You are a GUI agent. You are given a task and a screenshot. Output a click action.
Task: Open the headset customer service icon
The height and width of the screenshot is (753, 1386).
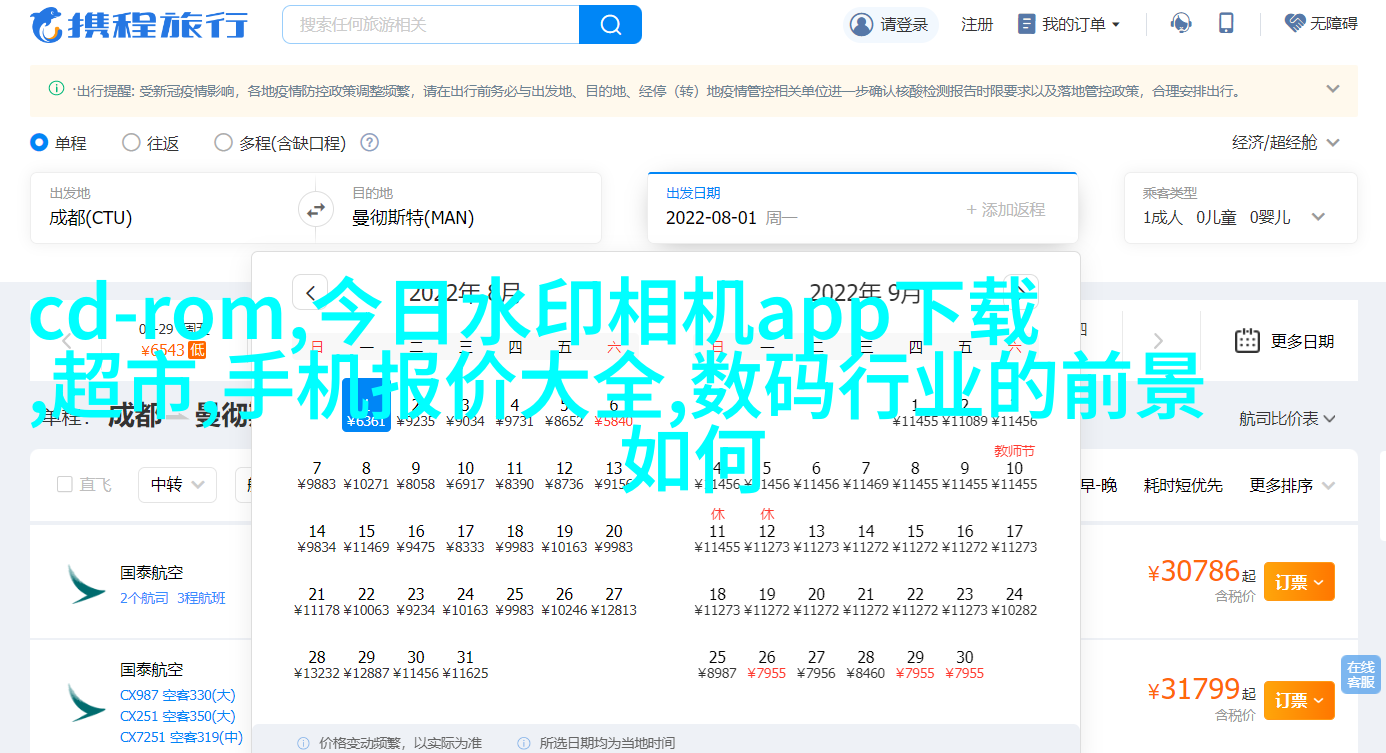pyautogui.click(x=1181, y=23)
